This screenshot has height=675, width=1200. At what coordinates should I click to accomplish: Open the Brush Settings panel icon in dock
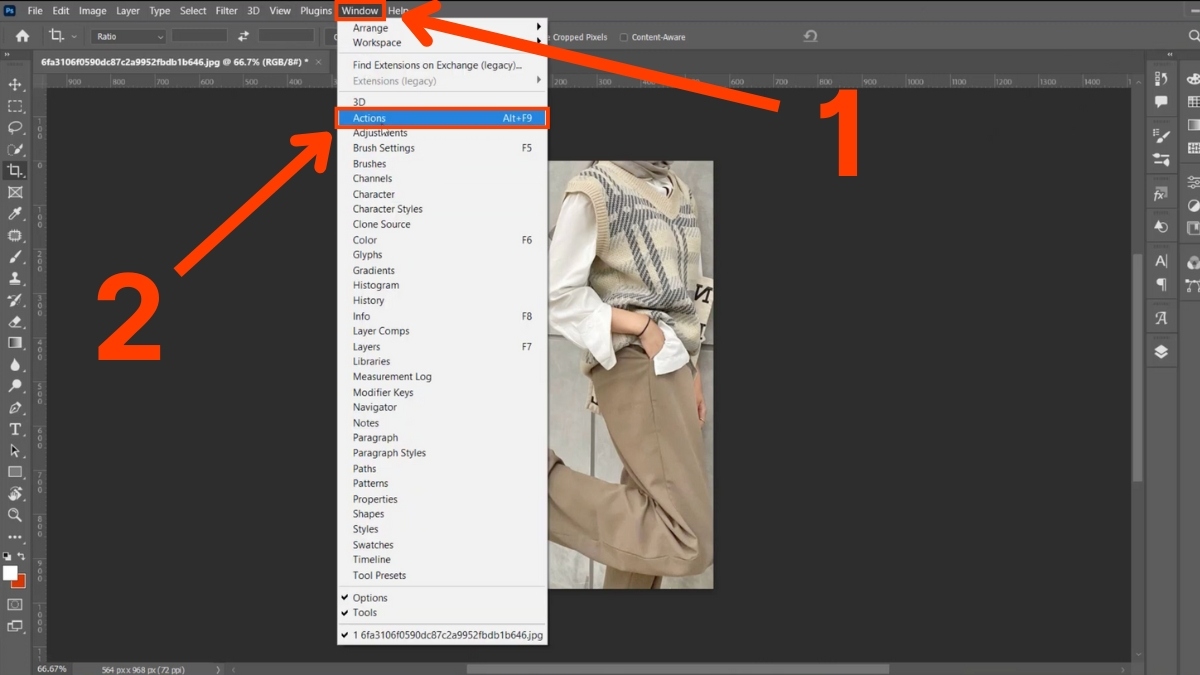click(x=1161, y=136)
